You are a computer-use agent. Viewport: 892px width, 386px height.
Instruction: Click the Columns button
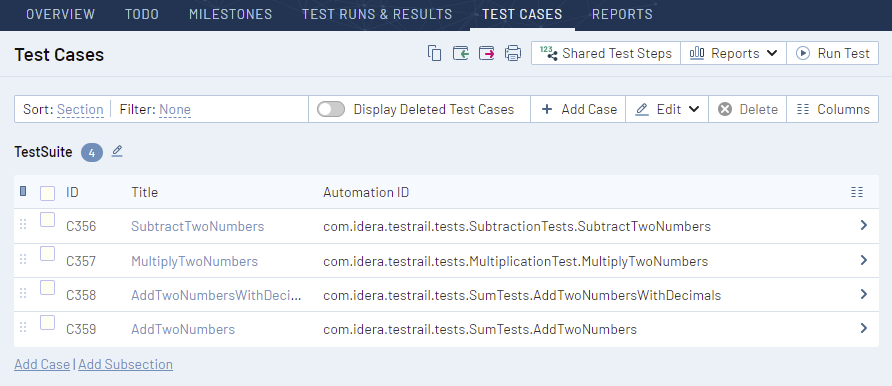833,109
